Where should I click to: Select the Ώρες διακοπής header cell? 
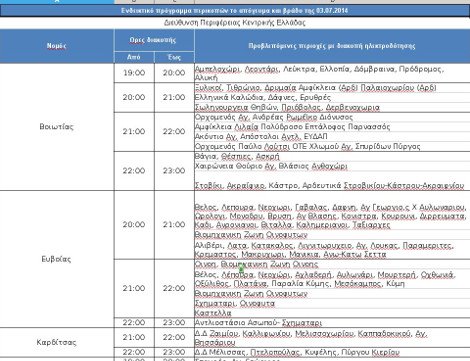154,40
